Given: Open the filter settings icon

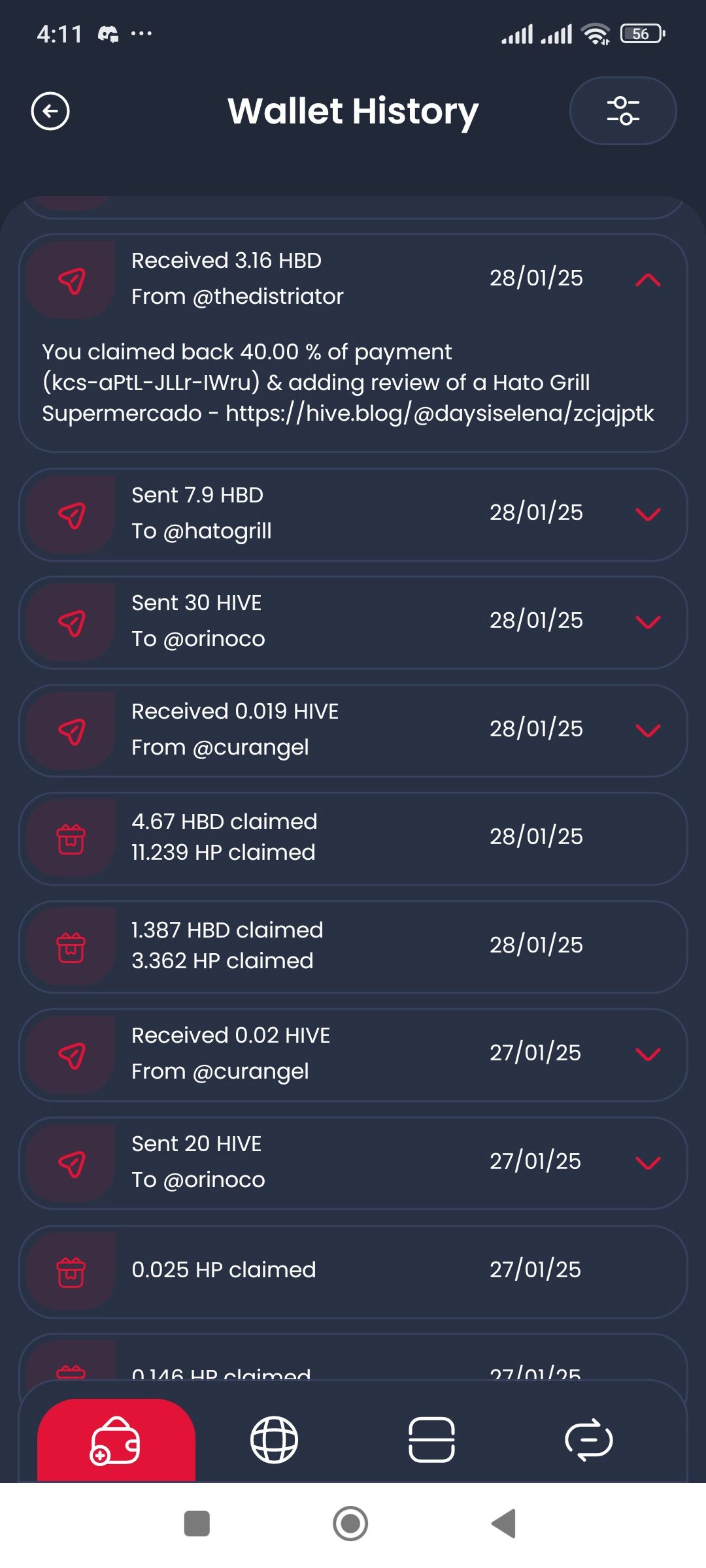Looking at the screenshot, I should pos(623,110).
